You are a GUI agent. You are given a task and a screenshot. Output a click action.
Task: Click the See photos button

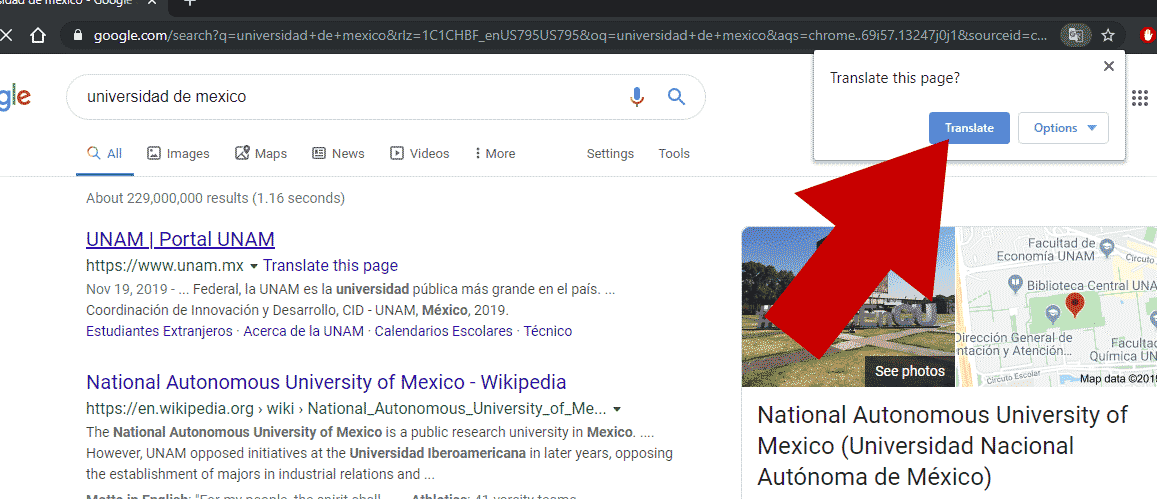[909, 371]
